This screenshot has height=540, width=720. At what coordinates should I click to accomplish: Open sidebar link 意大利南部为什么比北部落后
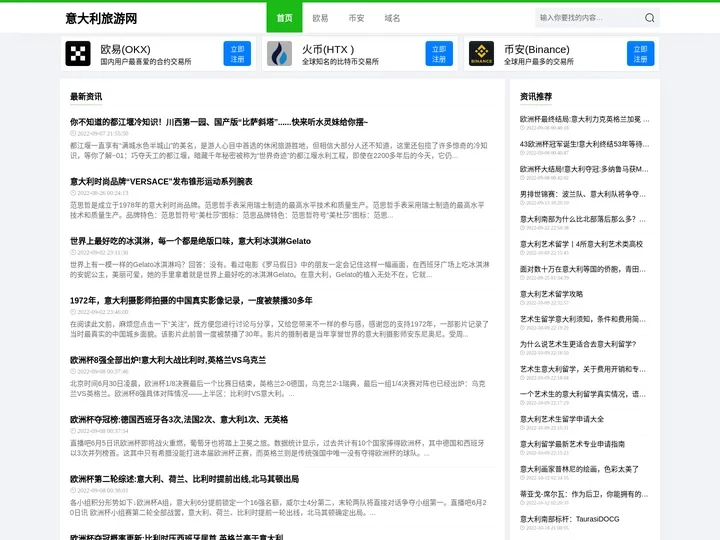click(x=583, y=219)
